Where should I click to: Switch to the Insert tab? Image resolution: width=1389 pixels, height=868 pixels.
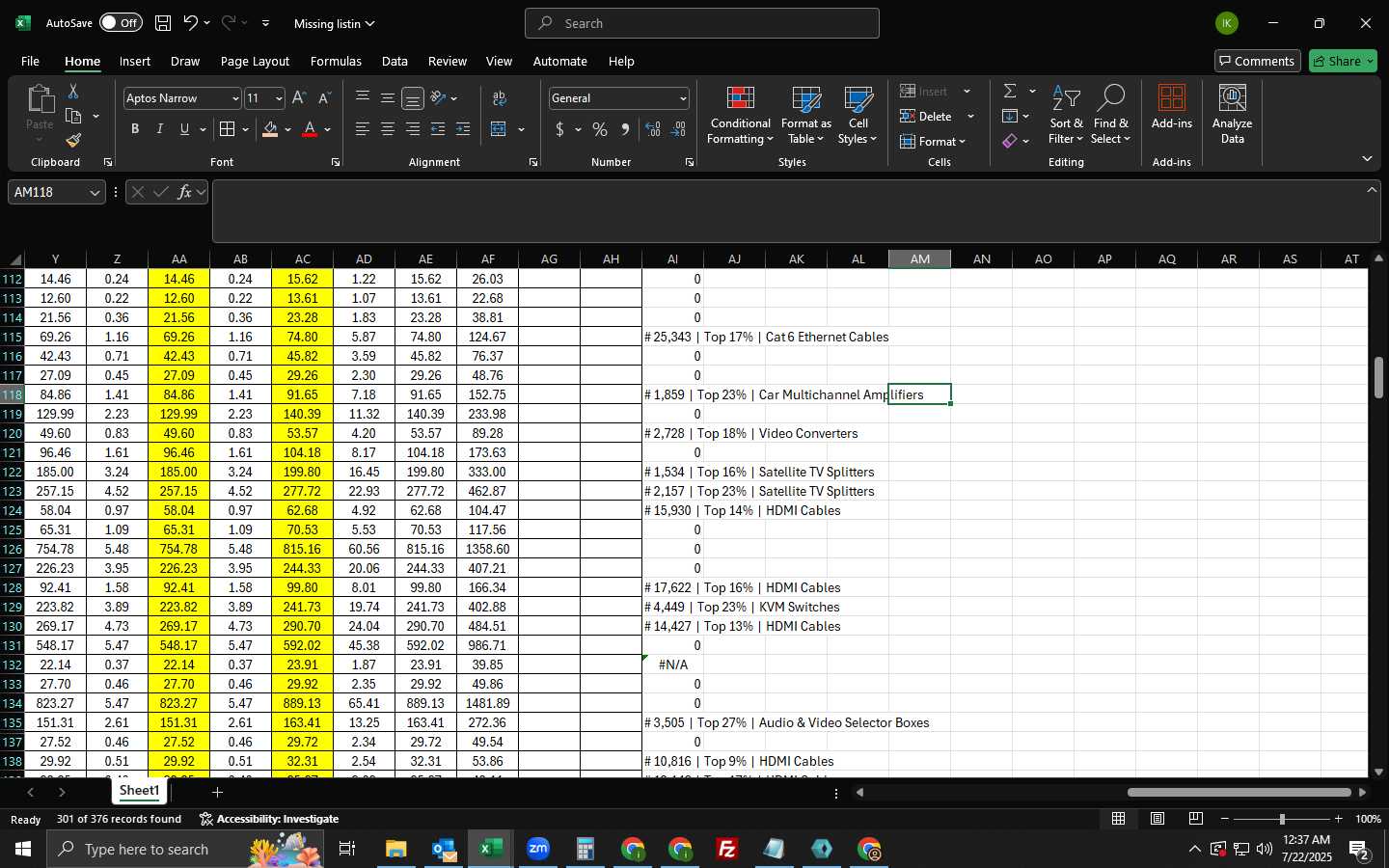(x=135, y=61)
